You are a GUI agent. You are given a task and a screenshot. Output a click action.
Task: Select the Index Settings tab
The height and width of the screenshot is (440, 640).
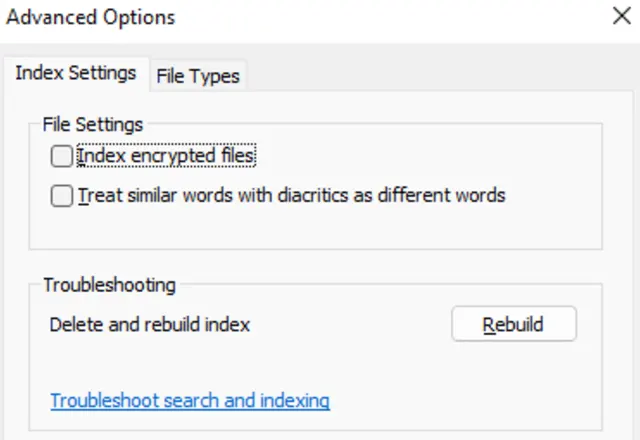point(76,73)
